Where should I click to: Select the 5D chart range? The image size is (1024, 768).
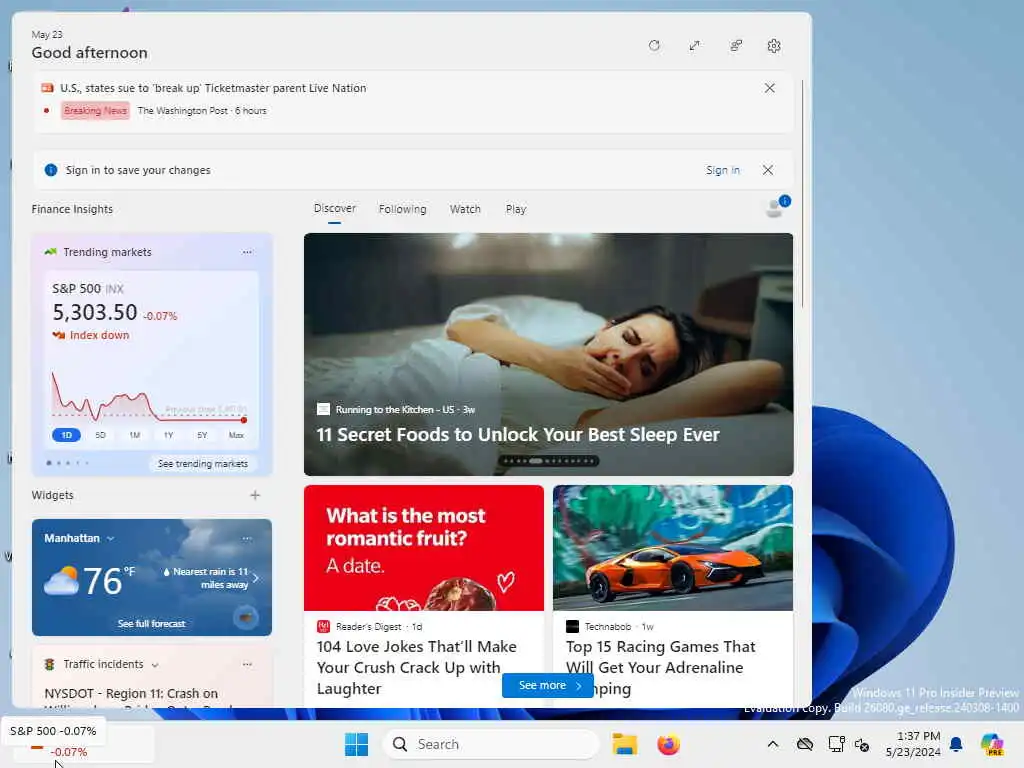point(100,435)
